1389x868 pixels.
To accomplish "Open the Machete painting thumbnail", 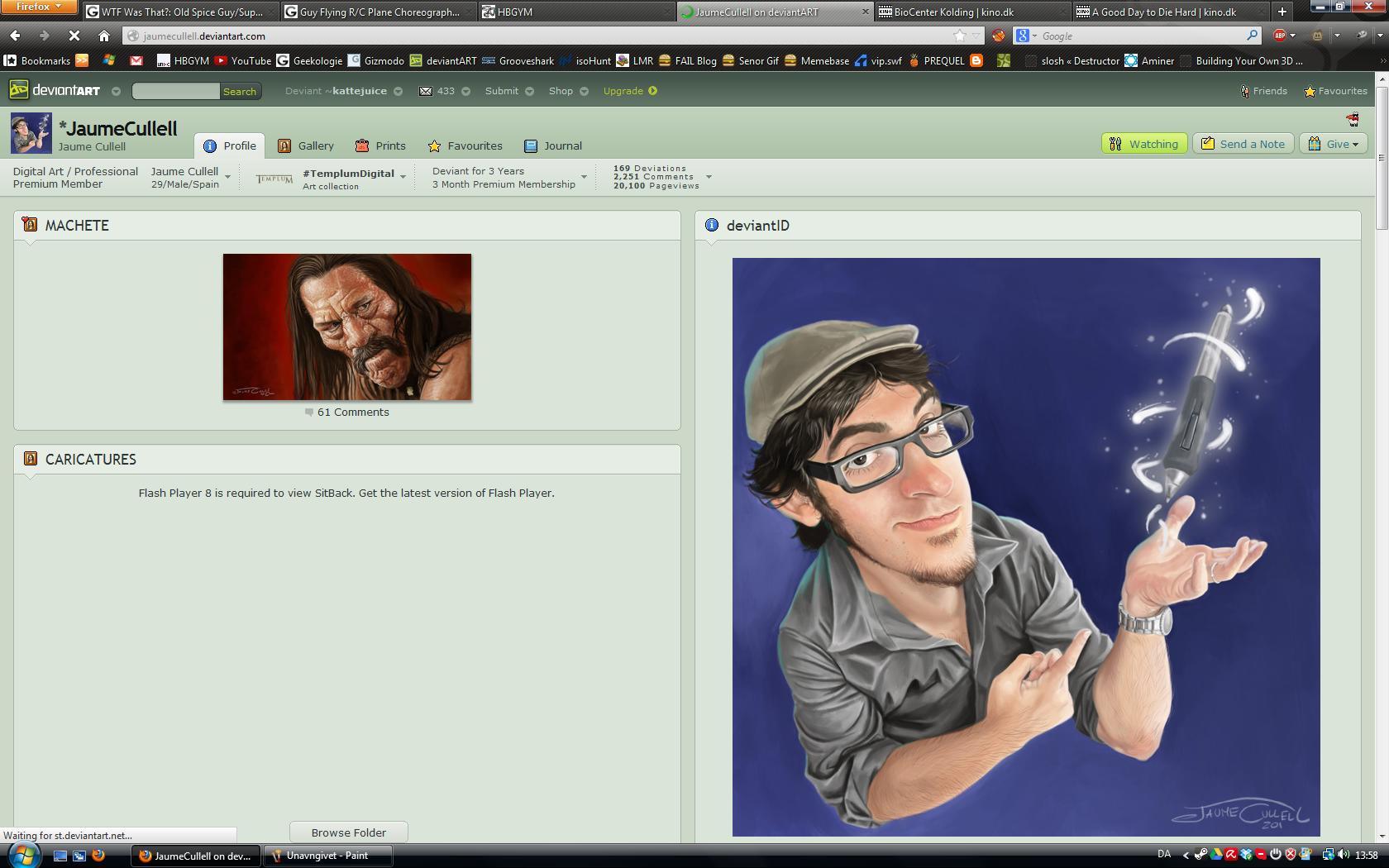I will coord(347,327).
